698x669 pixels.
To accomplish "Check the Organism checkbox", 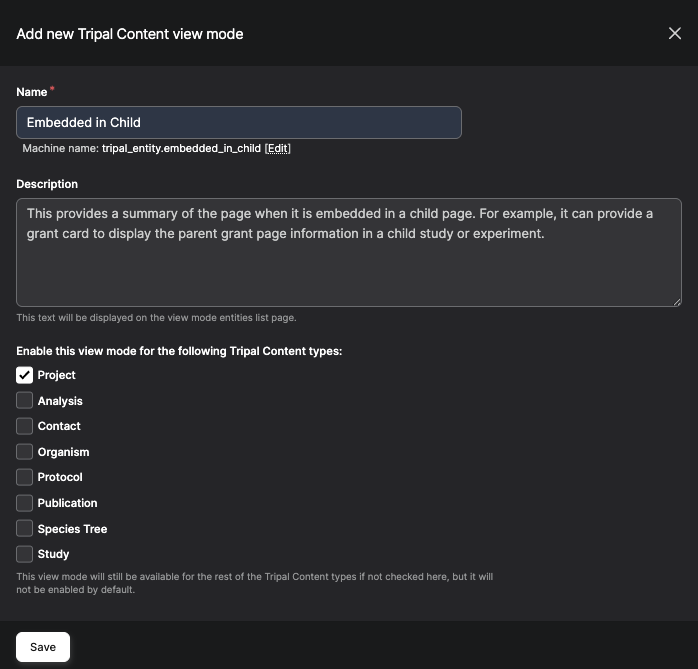I will (24, 451).
